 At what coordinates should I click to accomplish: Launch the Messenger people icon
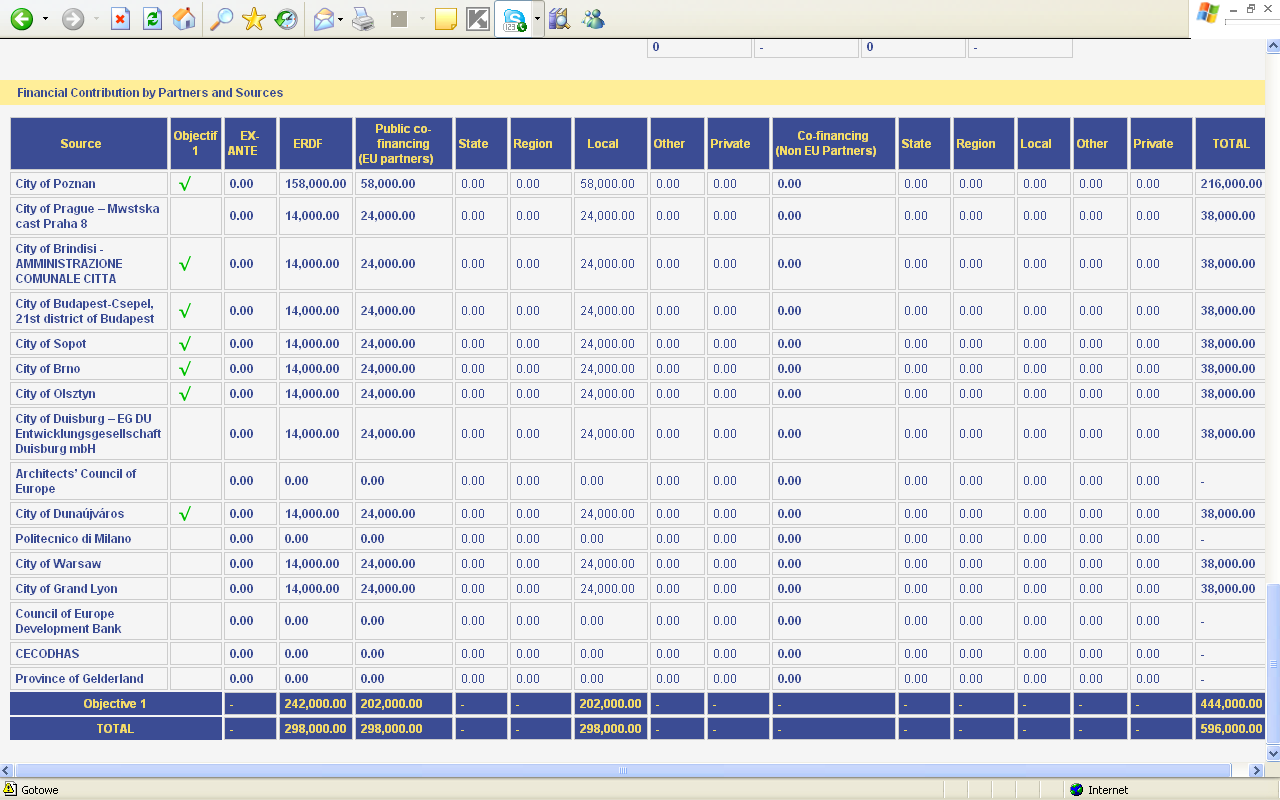click(593, 19)
